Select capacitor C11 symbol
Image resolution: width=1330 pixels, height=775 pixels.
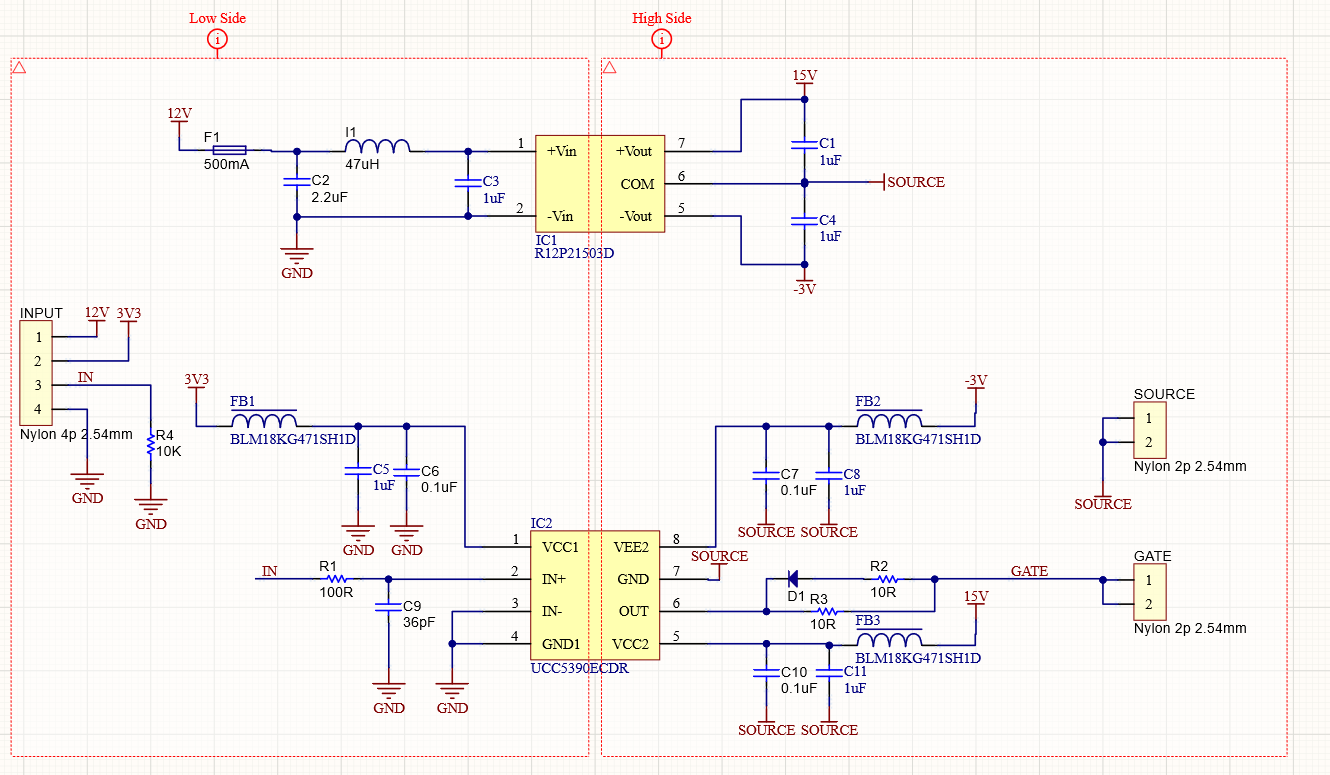pos(829,673)
